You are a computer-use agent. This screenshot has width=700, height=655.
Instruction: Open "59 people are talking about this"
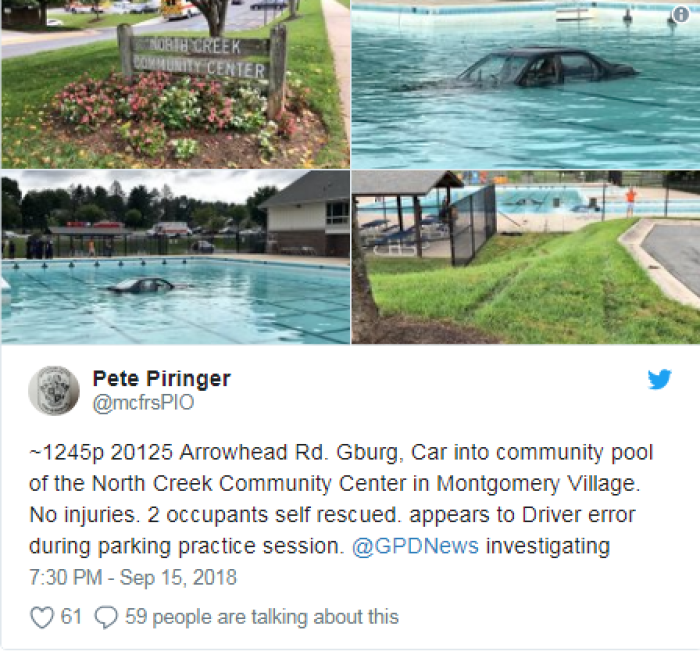pos(262,617)
